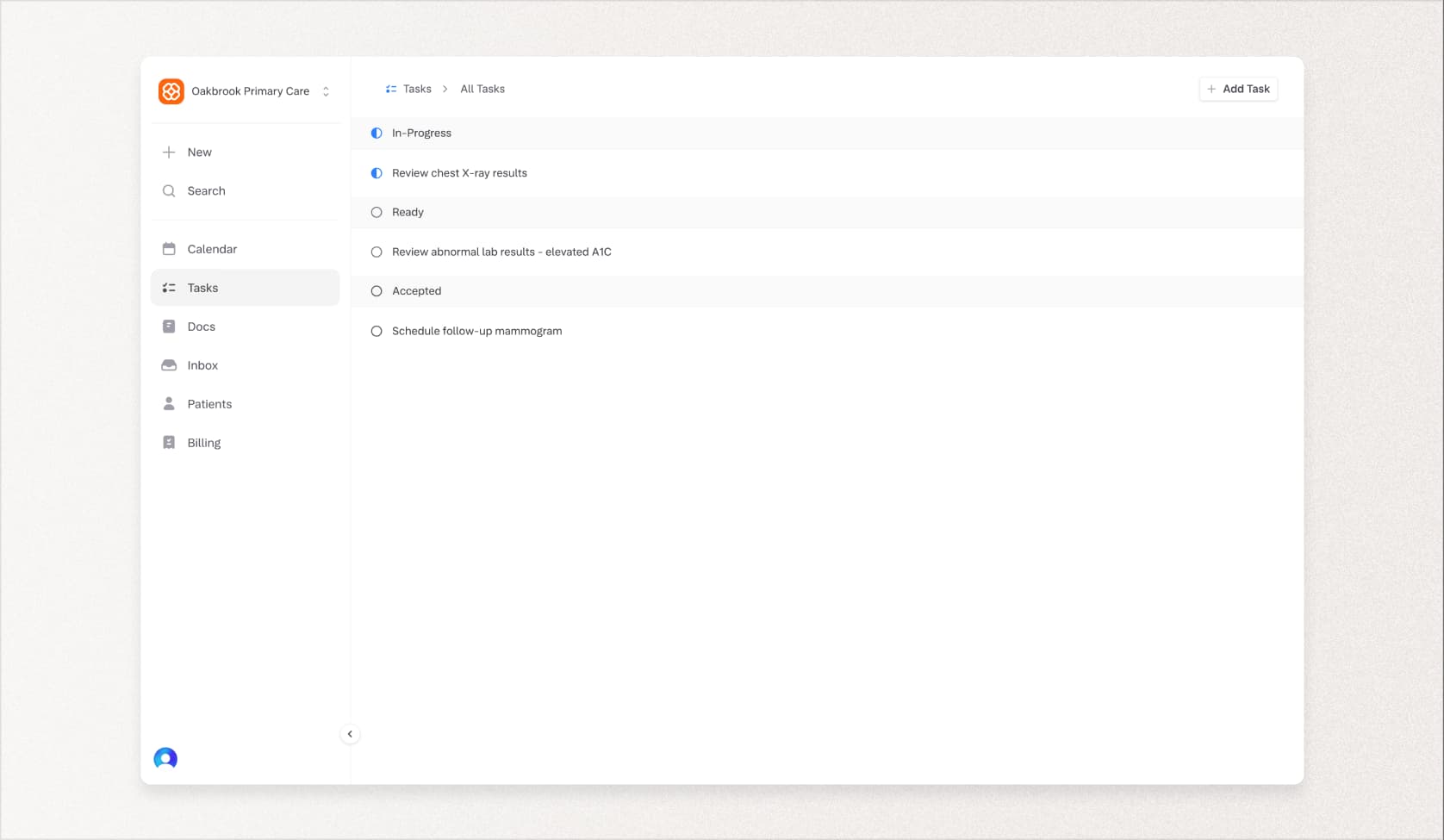This screenshot has width=1444, height=840.
Task: Click the Search icon
Action: click(170, 190)
